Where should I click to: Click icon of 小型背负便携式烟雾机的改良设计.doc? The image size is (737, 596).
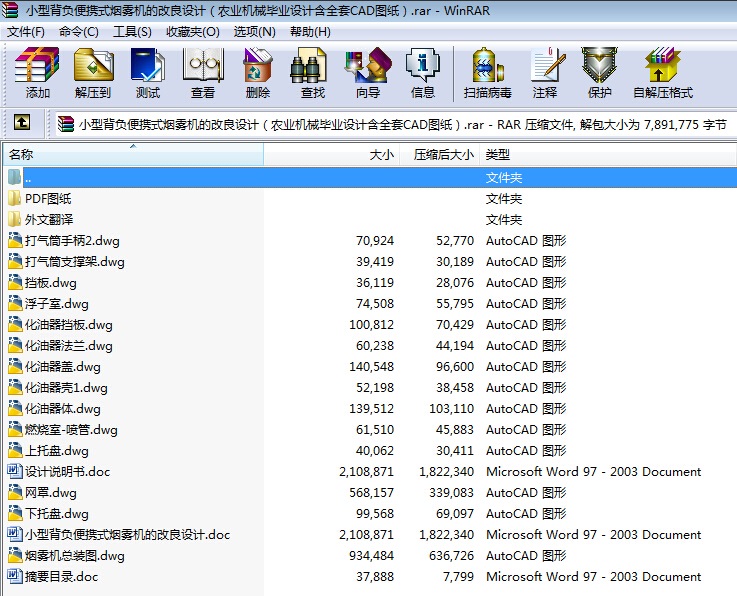15,534
